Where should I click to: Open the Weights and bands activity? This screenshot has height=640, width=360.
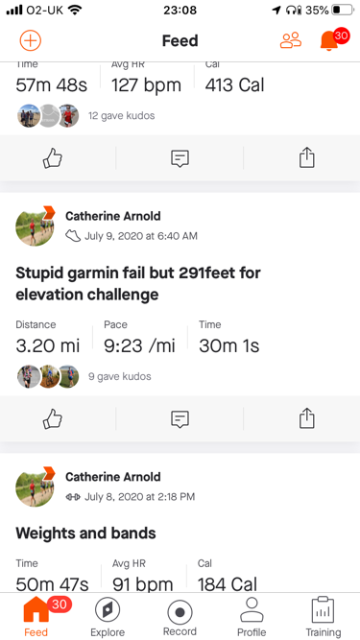[x=86, y=533]
